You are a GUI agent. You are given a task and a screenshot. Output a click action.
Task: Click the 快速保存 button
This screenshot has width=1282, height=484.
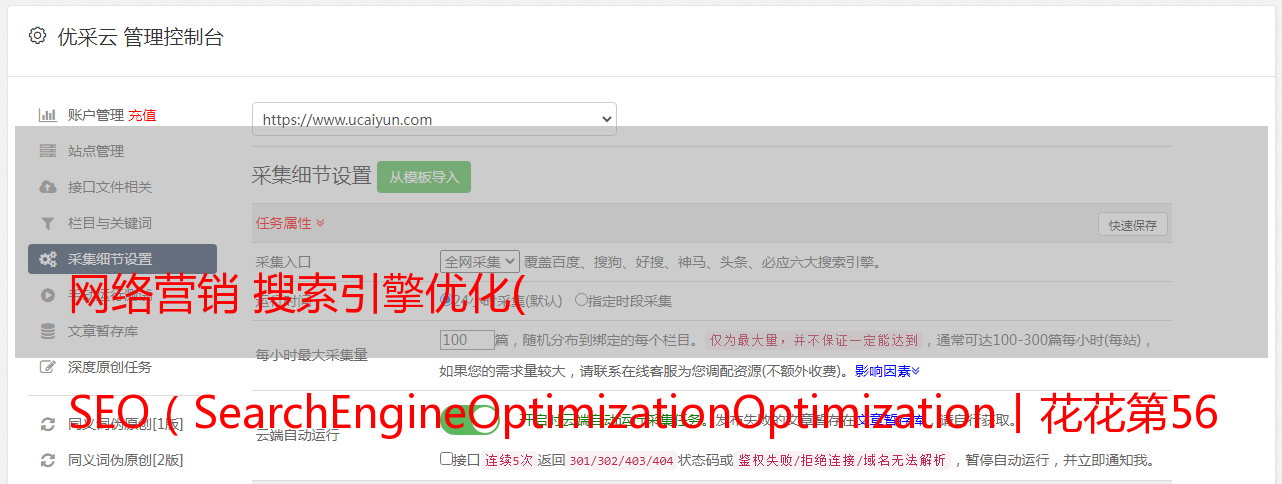[x=1132, y=225]
